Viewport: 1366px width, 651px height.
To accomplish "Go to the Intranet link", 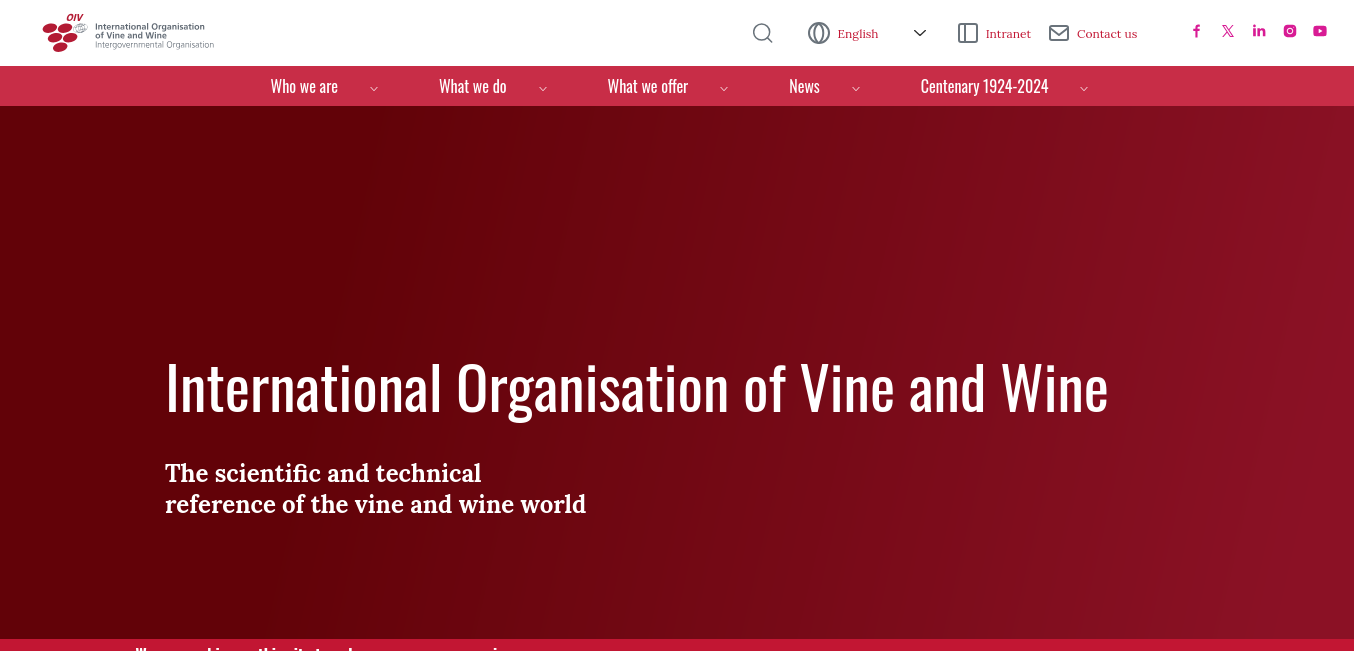I will coord(1008,34).
